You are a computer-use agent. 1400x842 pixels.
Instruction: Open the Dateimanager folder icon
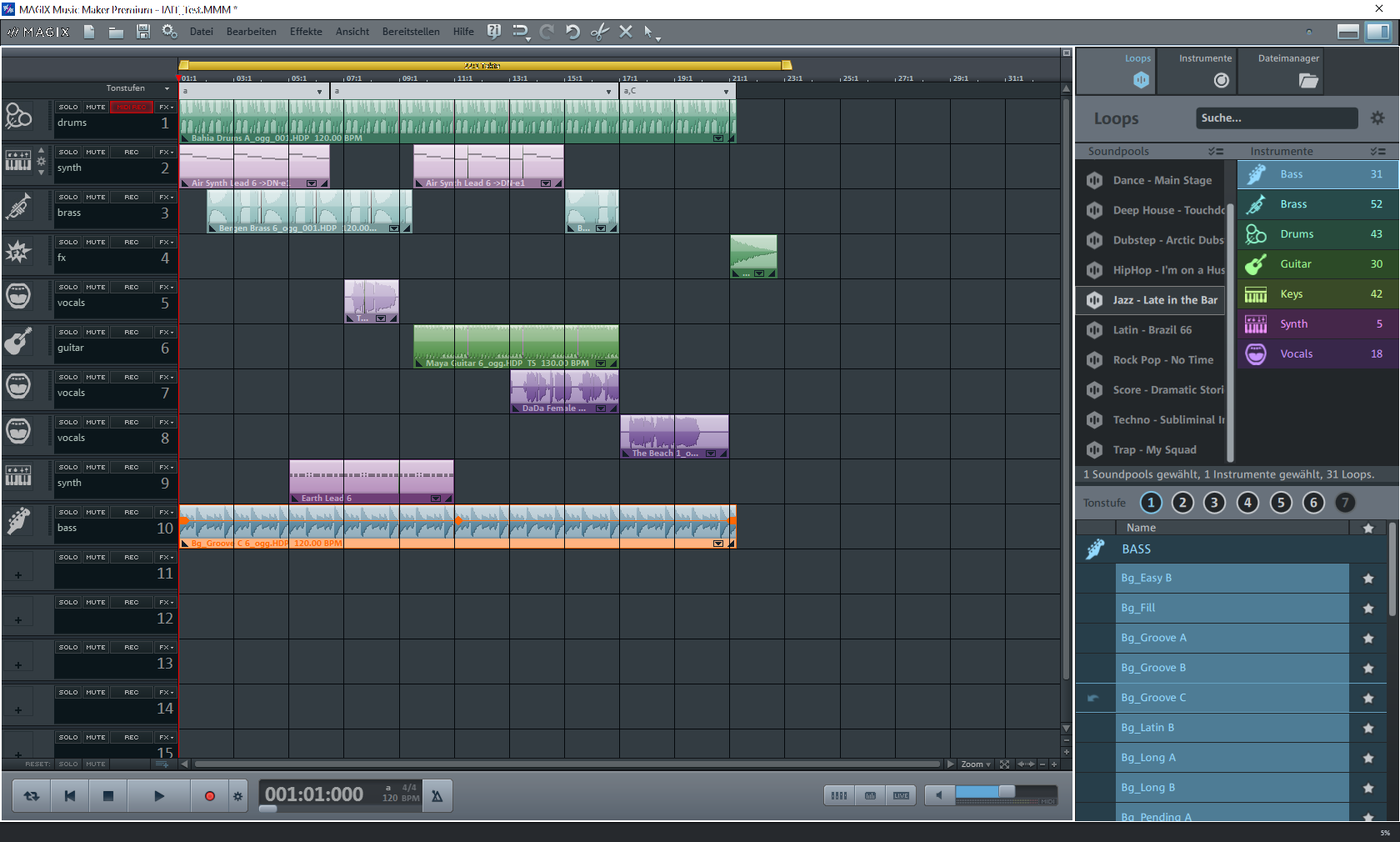[1308, 80]
